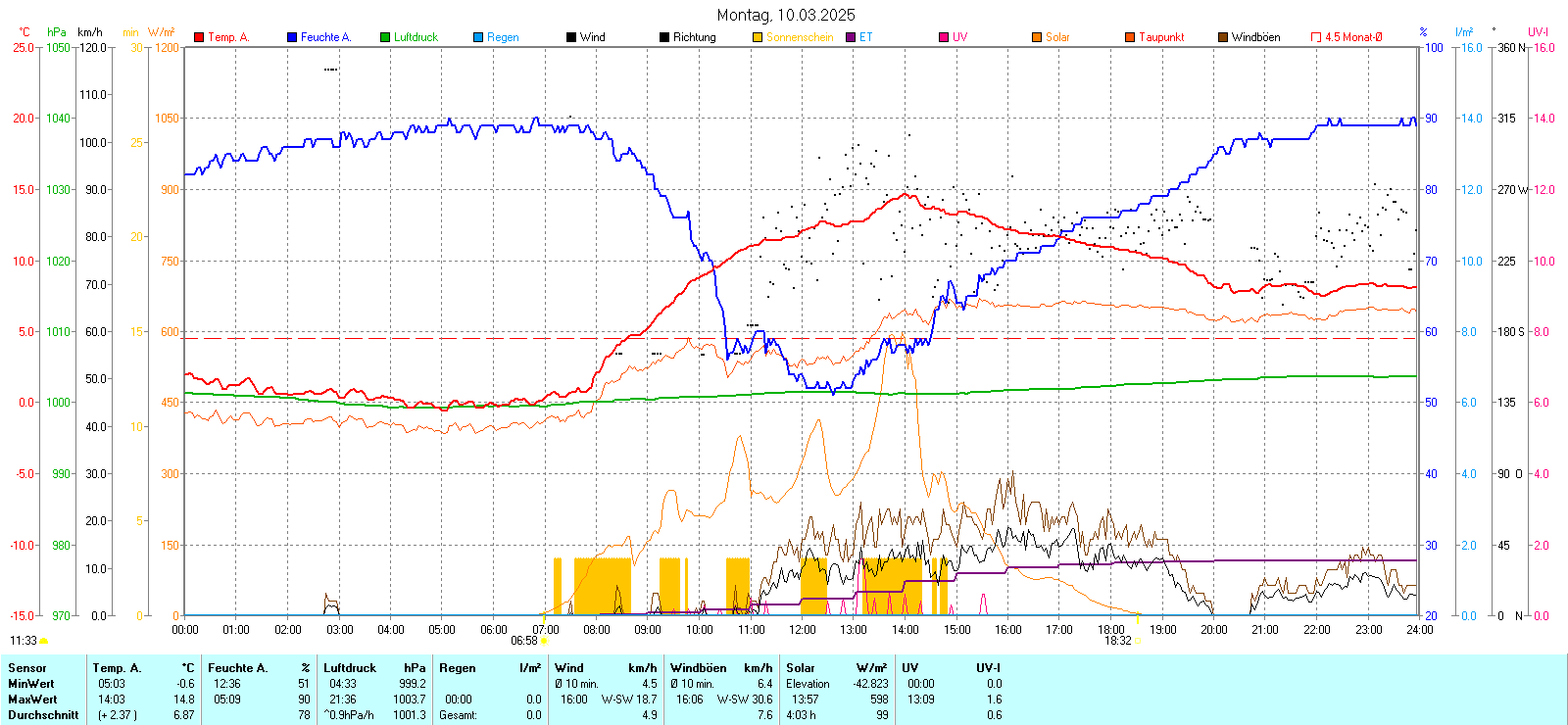Select the Windböen column header in table
Image resolution: width=1568 pixels, height=725 pixels.
699,668
